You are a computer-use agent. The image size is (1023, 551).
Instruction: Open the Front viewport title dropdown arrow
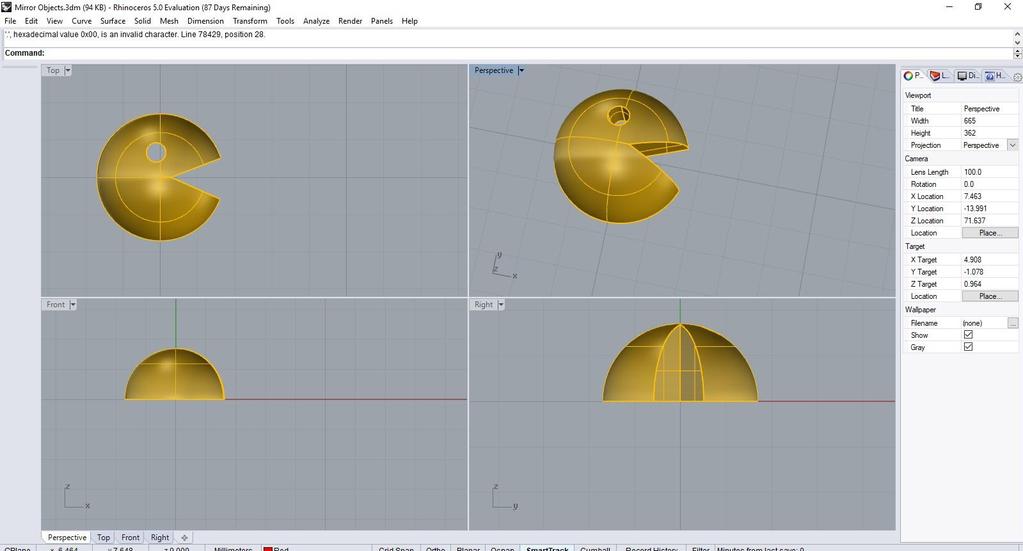point(73,305)
